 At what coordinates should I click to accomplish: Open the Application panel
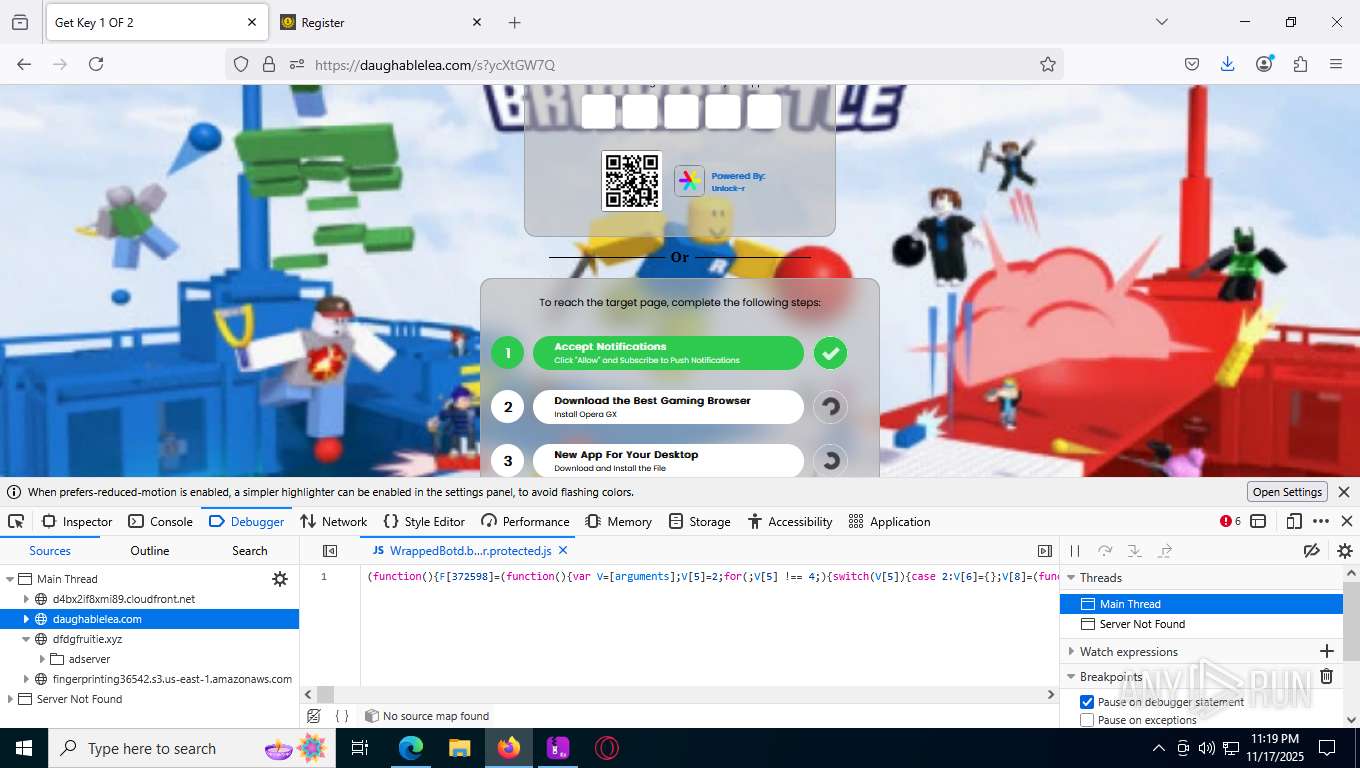(x=889, y=521)
